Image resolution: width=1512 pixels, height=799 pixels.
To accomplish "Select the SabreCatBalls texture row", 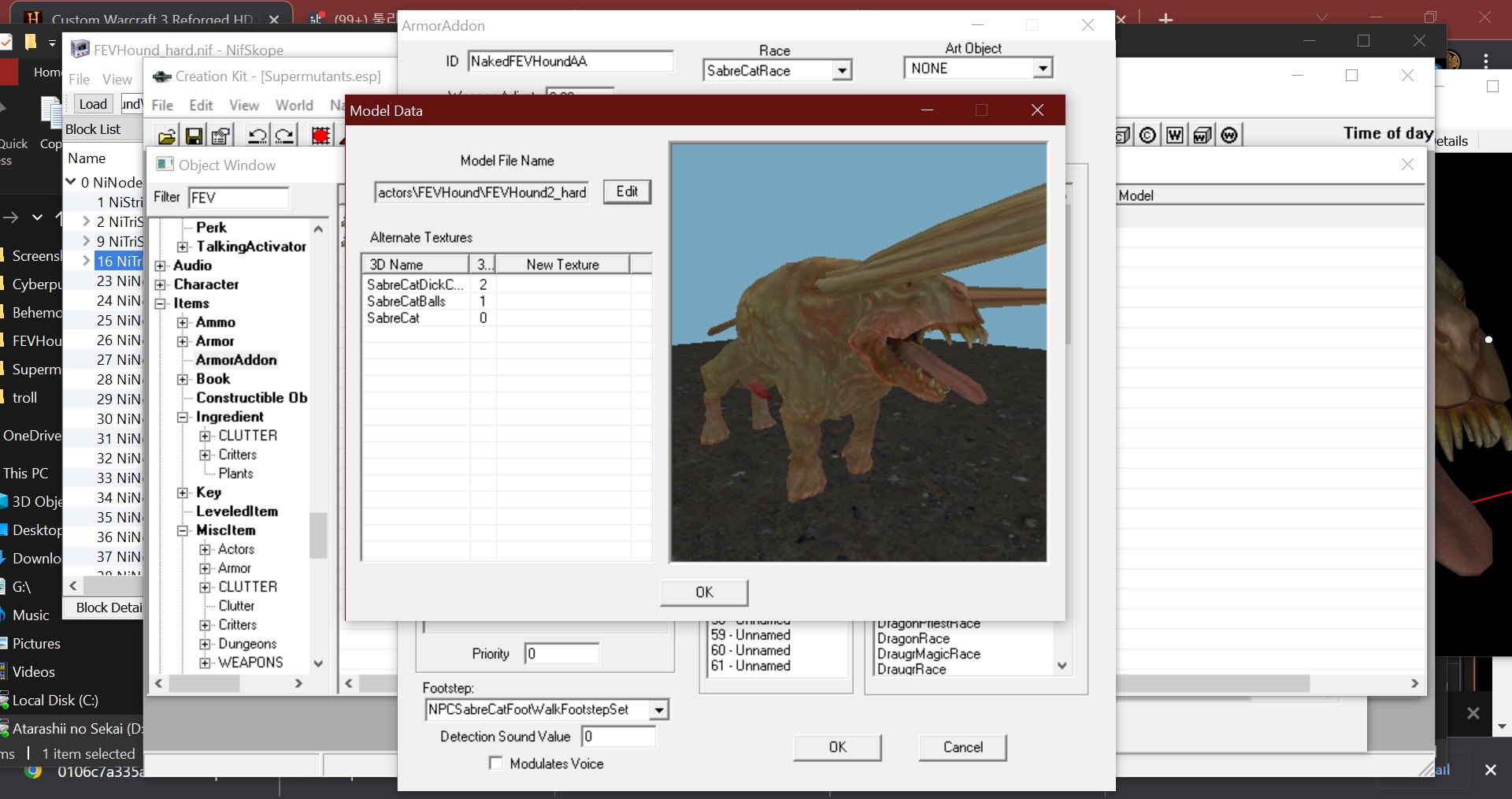I will [506, 301].
